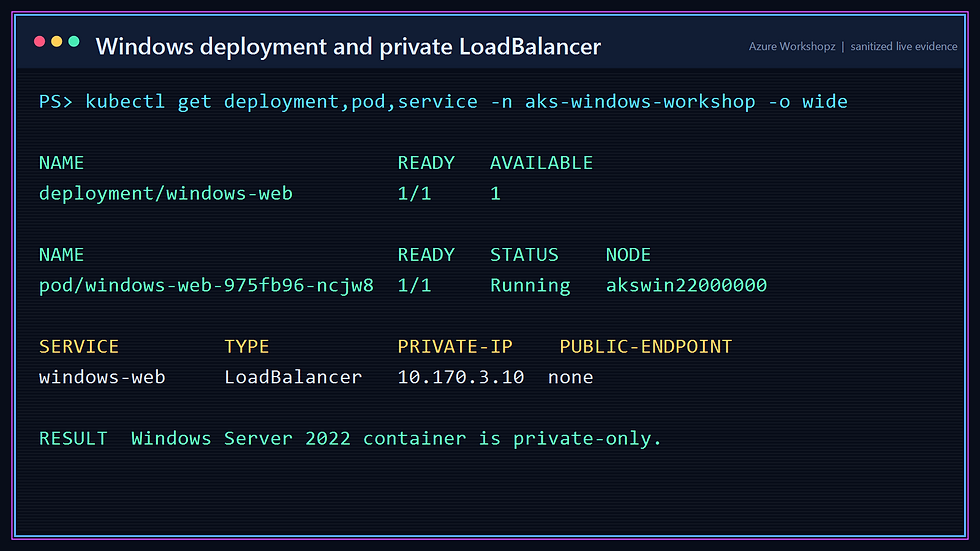Click the RESULT line about Windows Server 2022
980x551 pixels.
point(350,439)
